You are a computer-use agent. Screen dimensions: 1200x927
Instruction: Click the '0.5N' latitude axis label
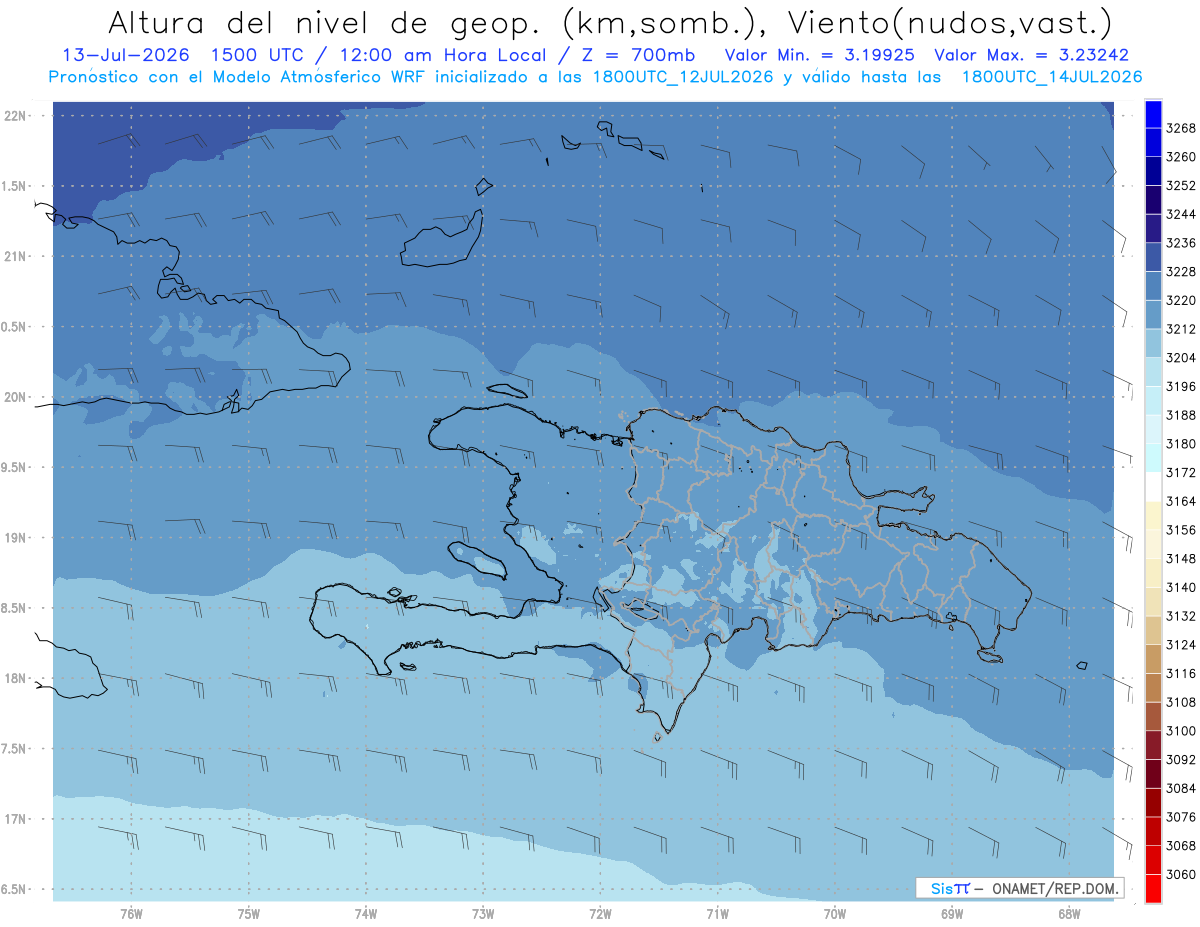14,327
